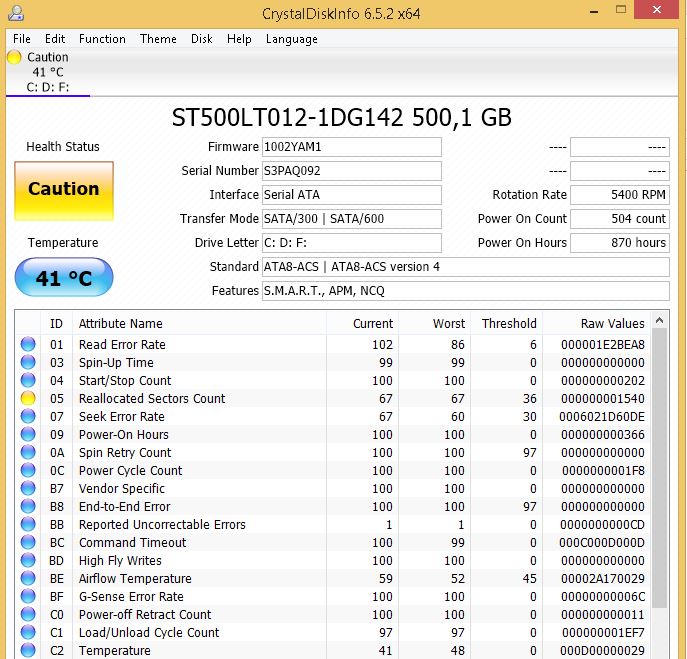Click blue status icon for Start/Stop Count
The image size is (687, 659).
point(28,380)
